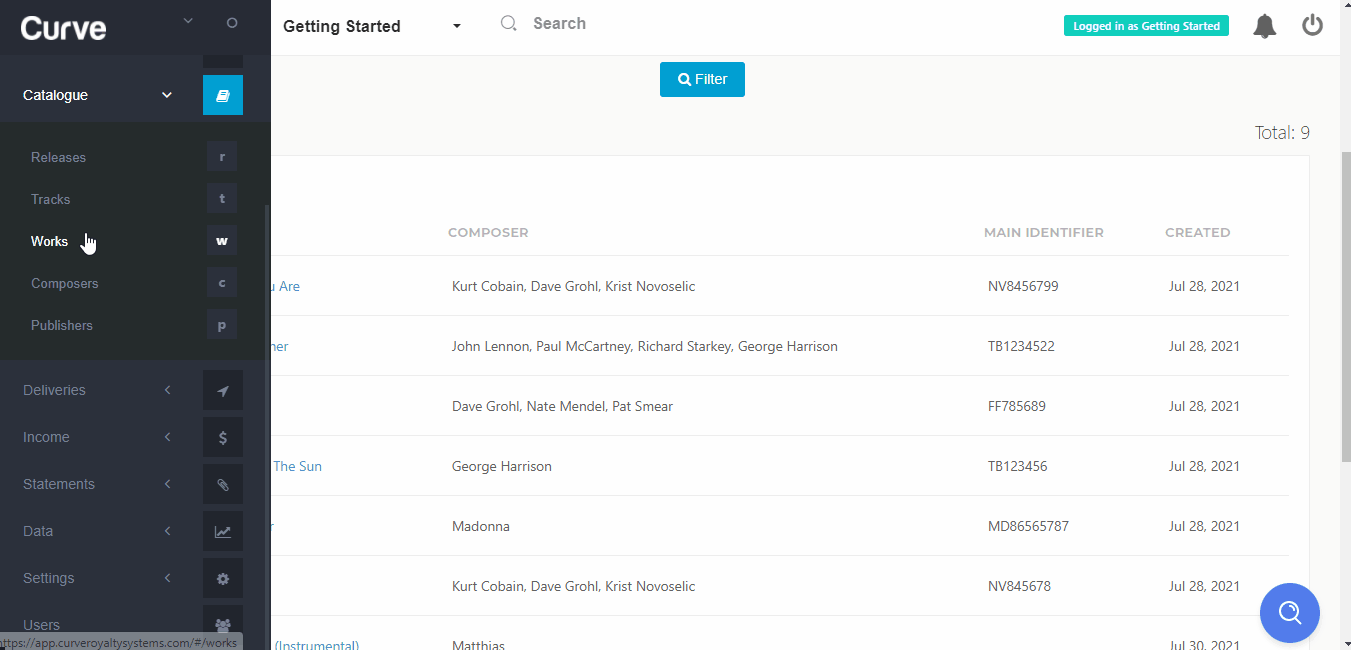Click identifier TB1234522
The height and width of the screenshot is (650, 1351).
(x=1021, y=346)
